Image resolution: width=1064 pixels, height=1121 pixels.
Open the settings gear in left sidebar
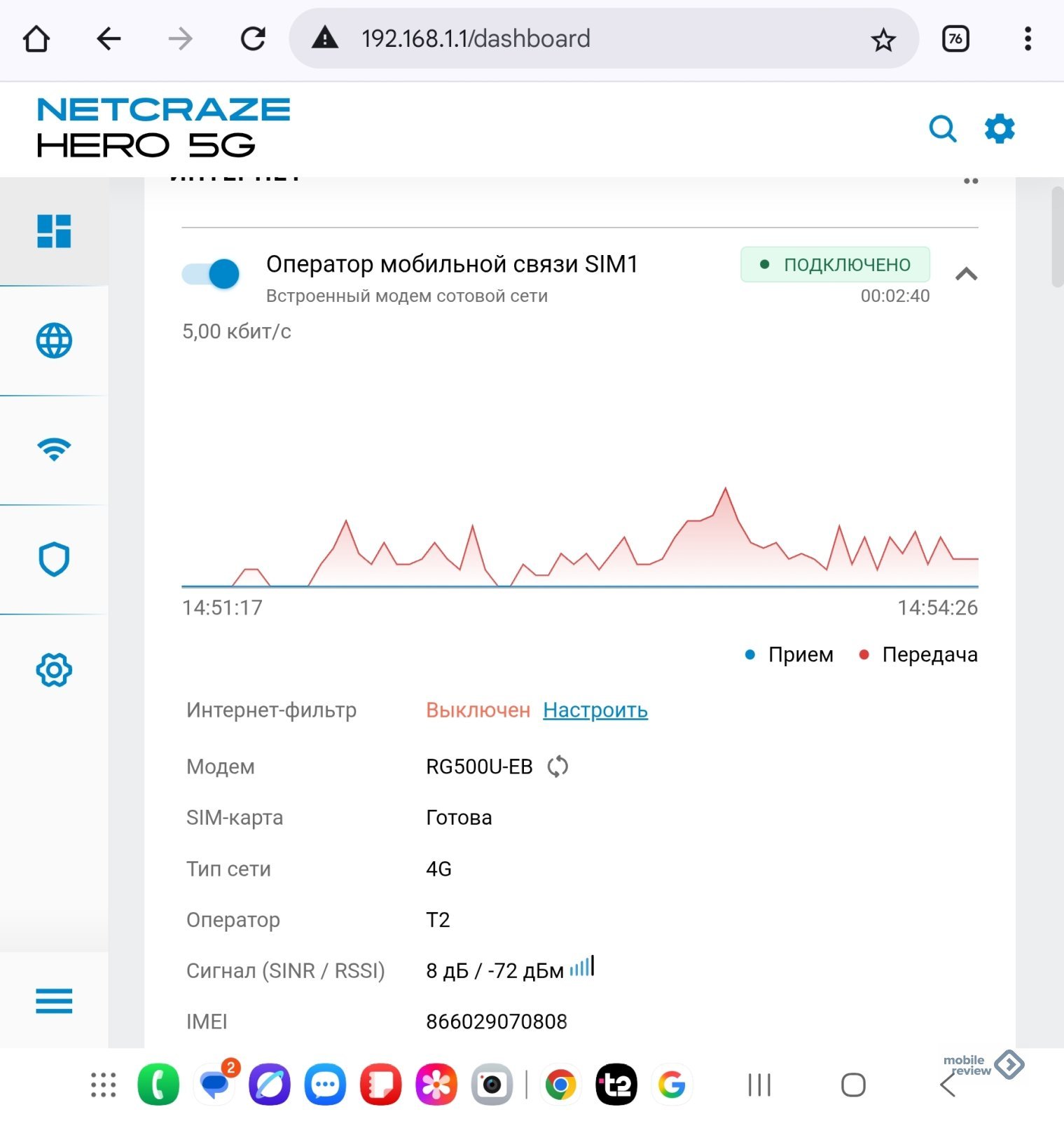coord(54,670)
